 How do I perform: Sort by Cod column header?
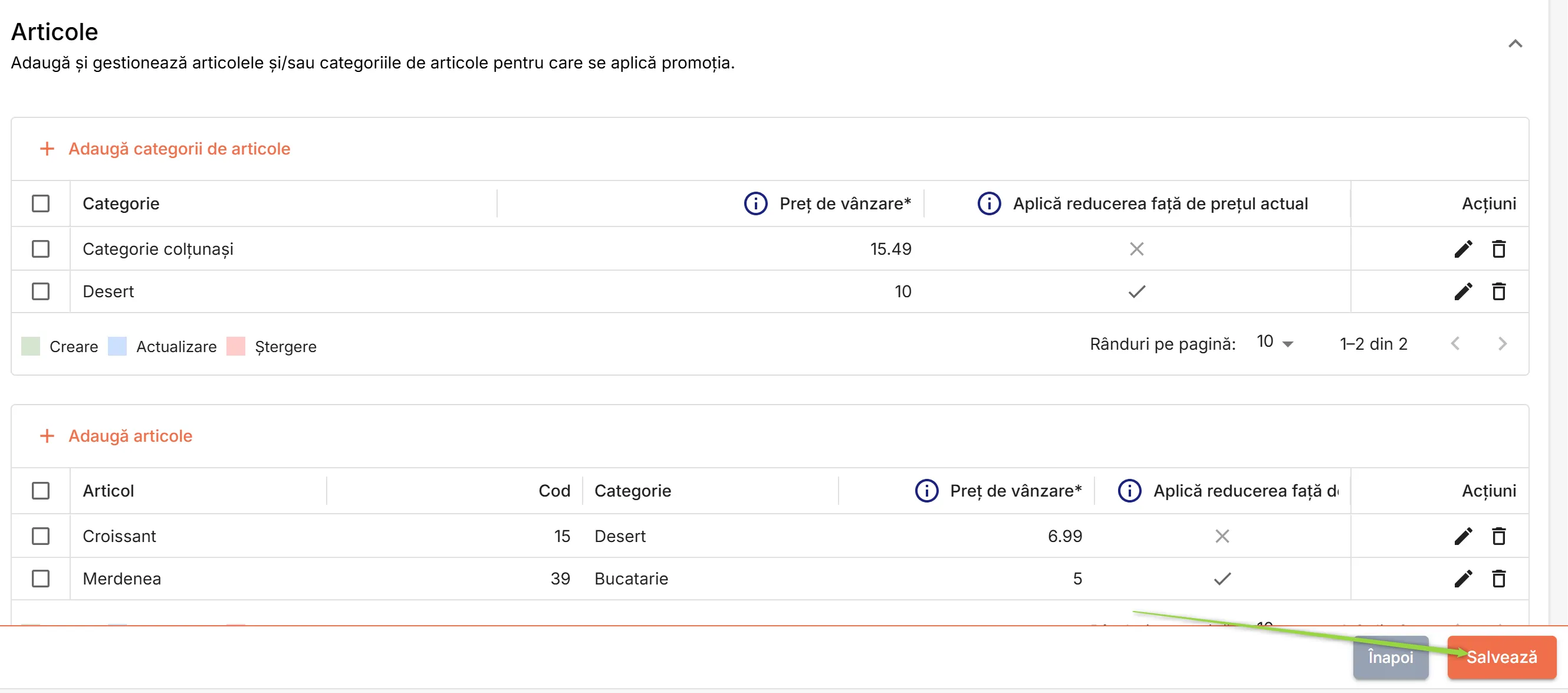coord(554,491)
